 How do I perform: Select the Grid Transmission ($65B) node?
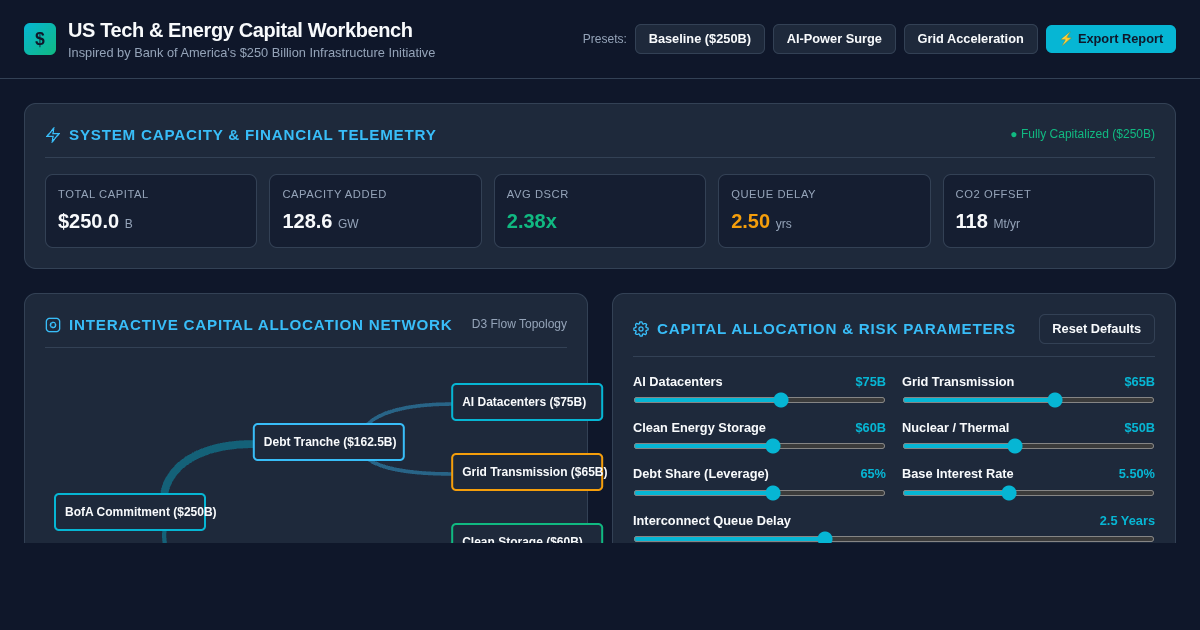pyautogui.click(x=527, y=472)
